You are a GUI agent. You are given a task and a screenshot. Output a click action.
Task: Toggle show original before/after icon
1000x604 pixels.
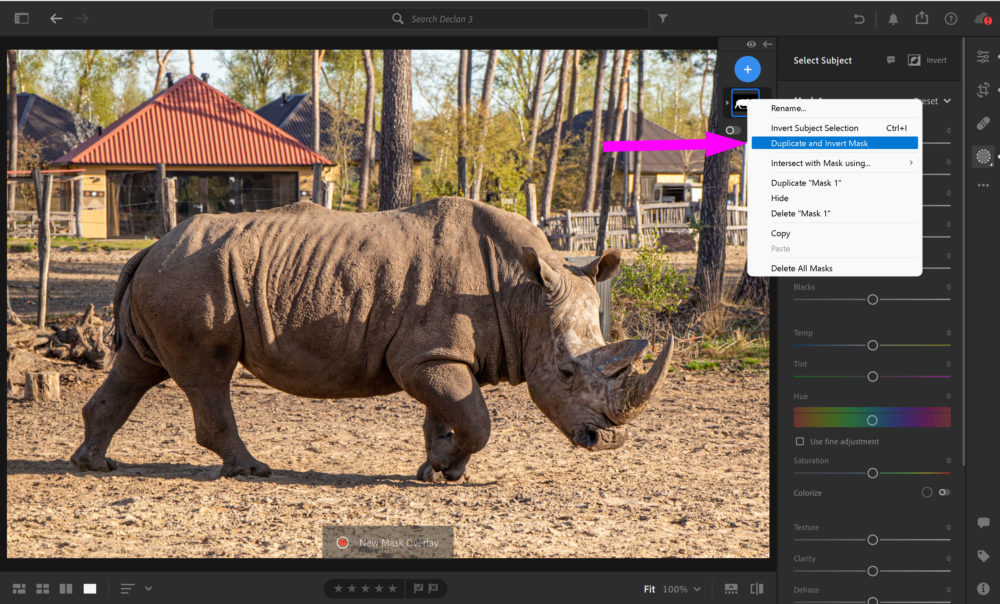(757, 589)
